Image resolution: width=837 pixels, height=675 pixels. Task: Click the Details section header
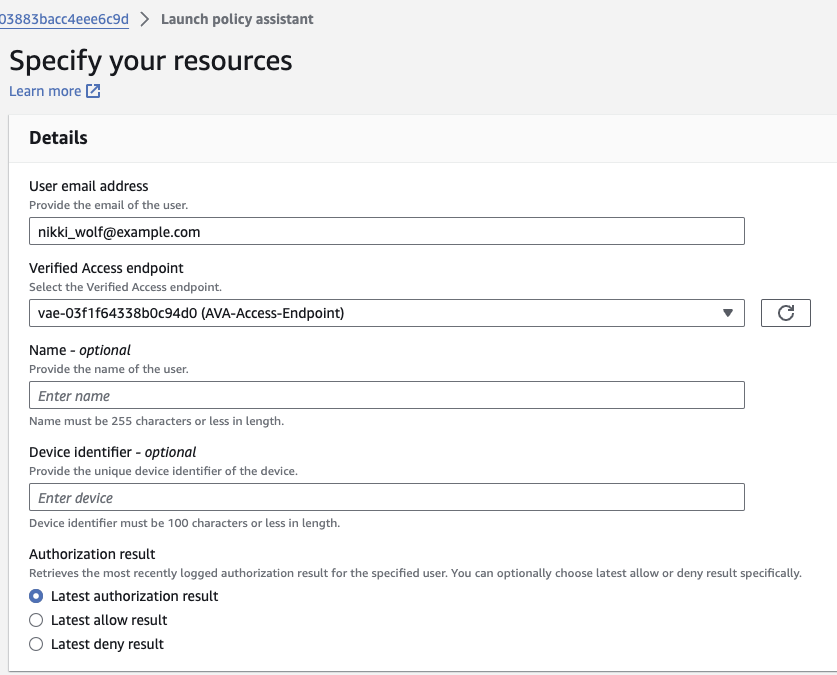coord(57,138)
